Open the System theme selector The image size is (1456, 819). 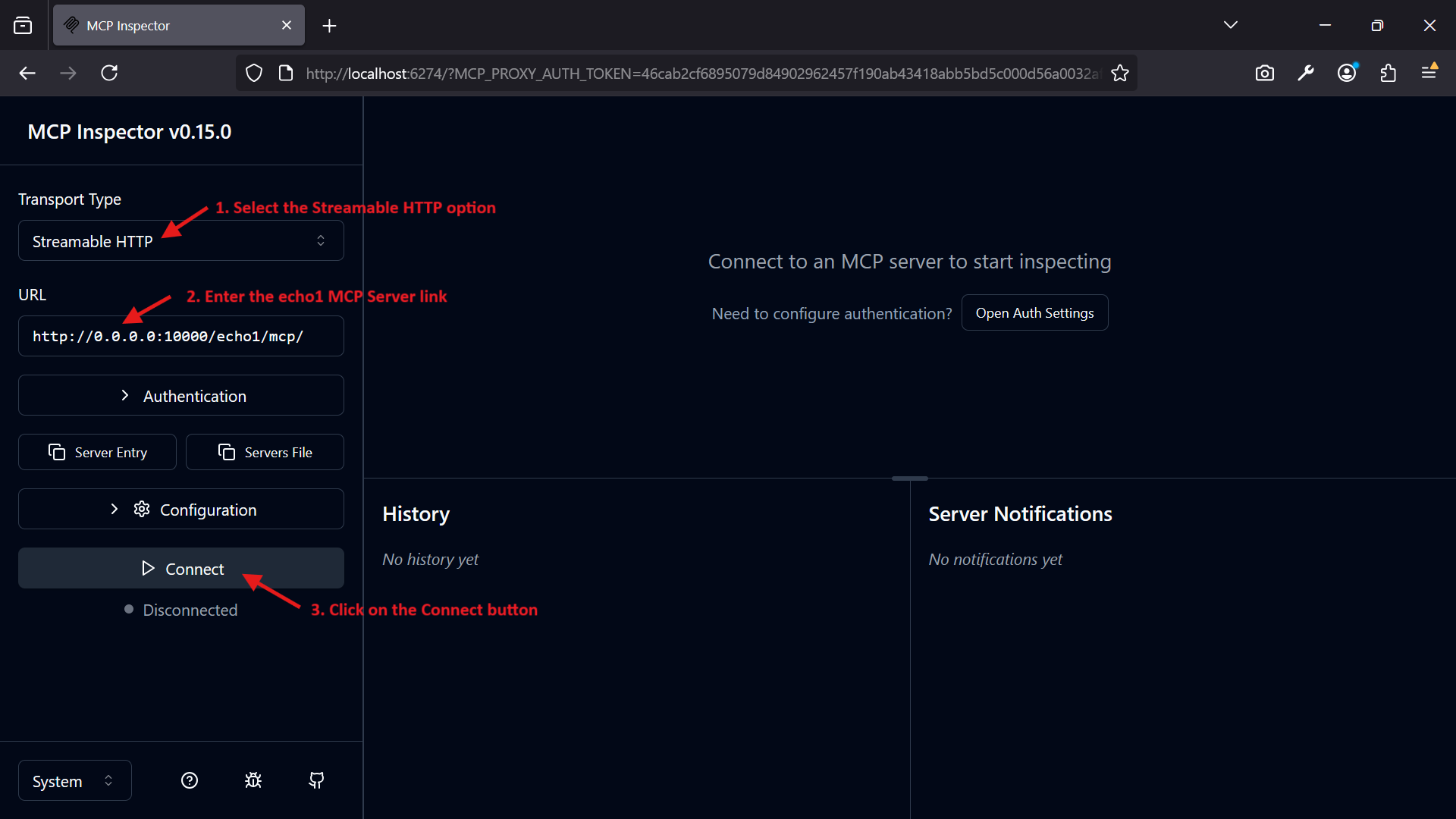pyautogui.click(x=75, y=780)
